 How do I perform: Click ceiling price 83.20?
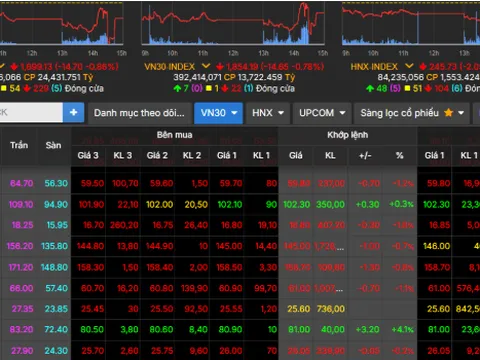pyautogui.click(x=21, y=330)
